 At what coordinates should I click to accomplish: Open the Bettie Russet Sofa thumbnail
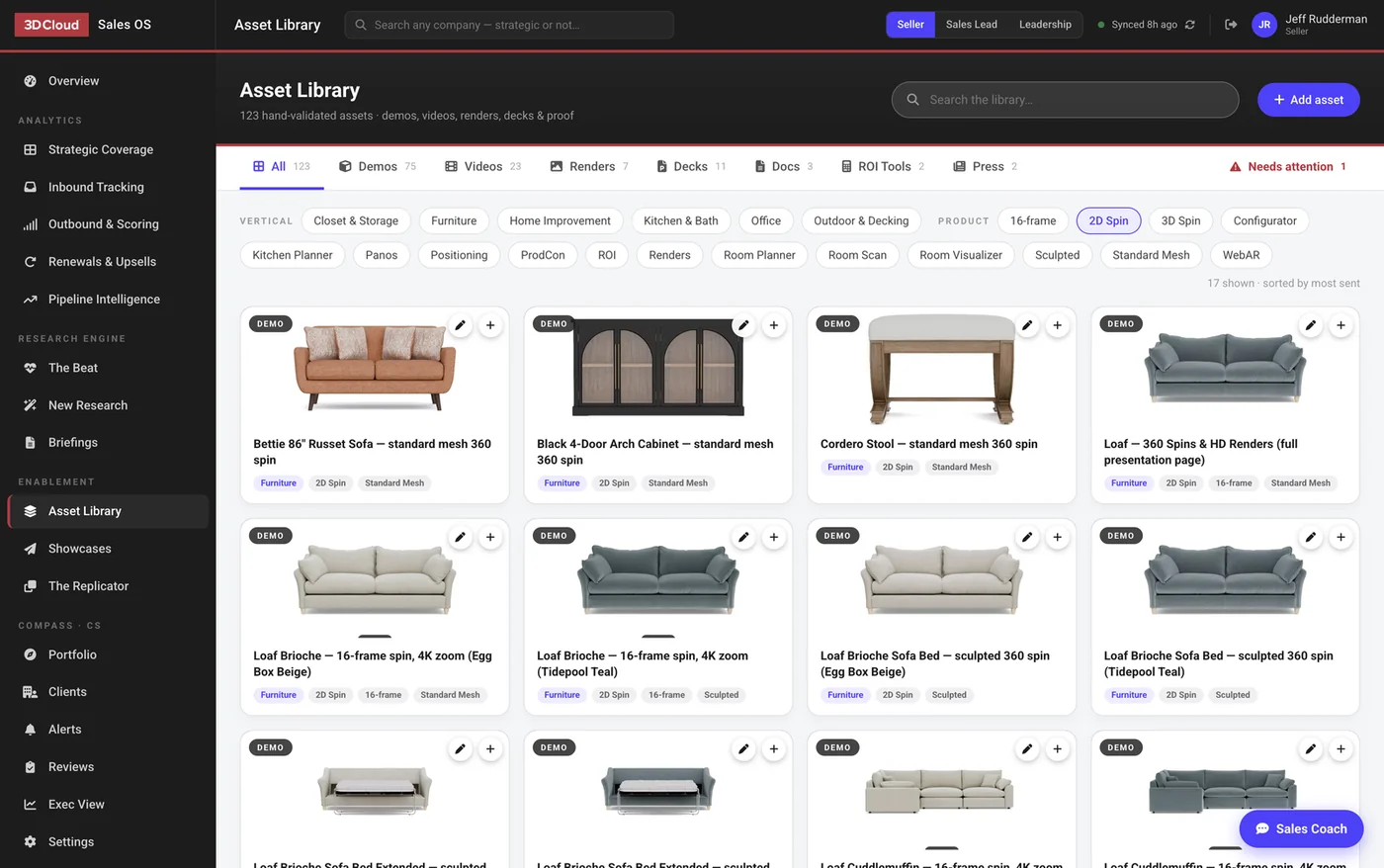coord(375,367)
